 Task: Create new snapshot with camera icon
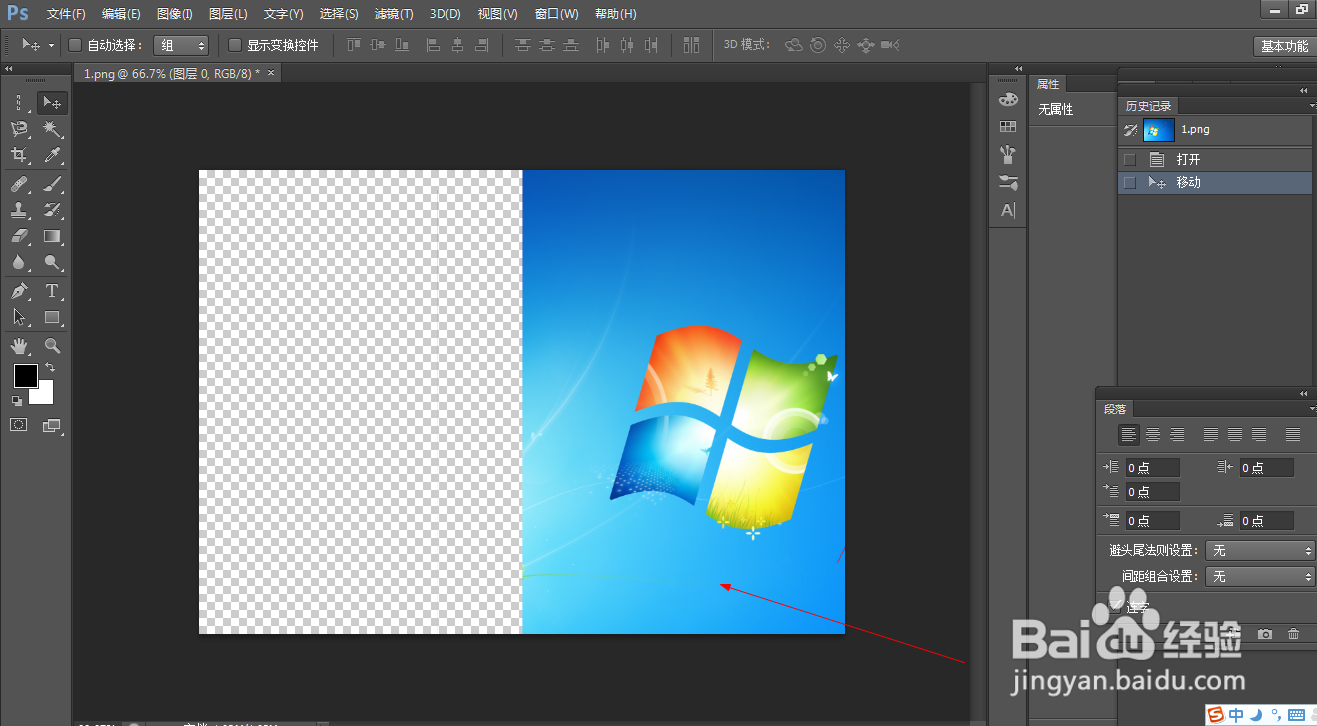tap(1265, 634)
